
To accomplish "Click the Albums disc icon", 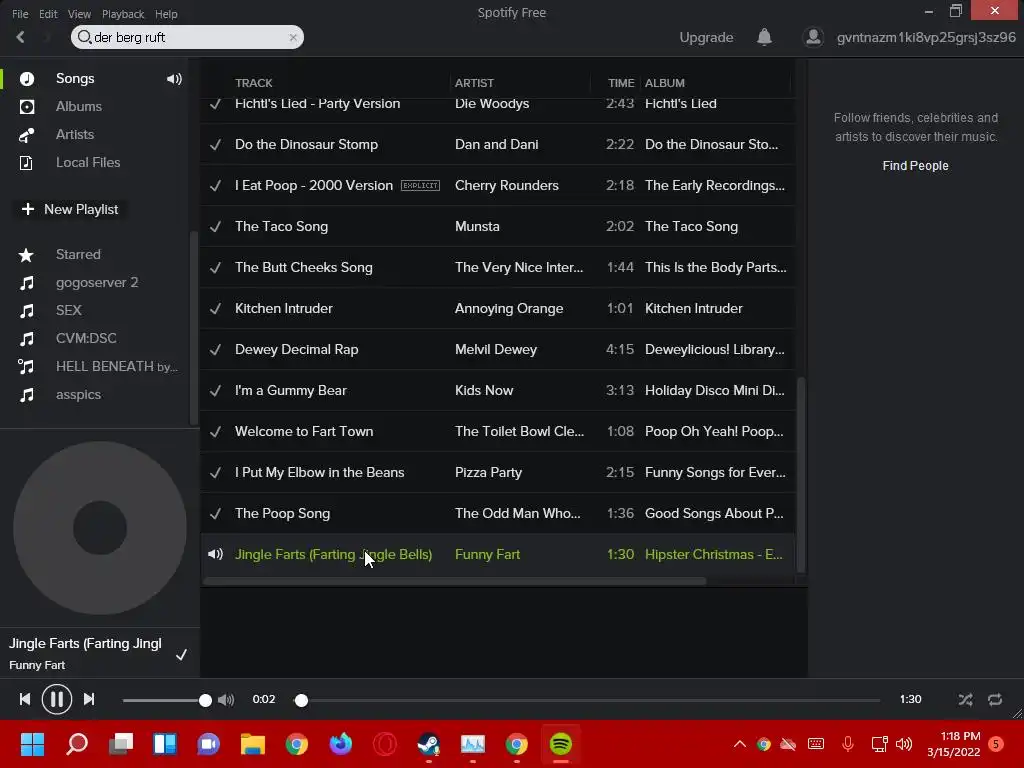I will click(x=27, y=106).
